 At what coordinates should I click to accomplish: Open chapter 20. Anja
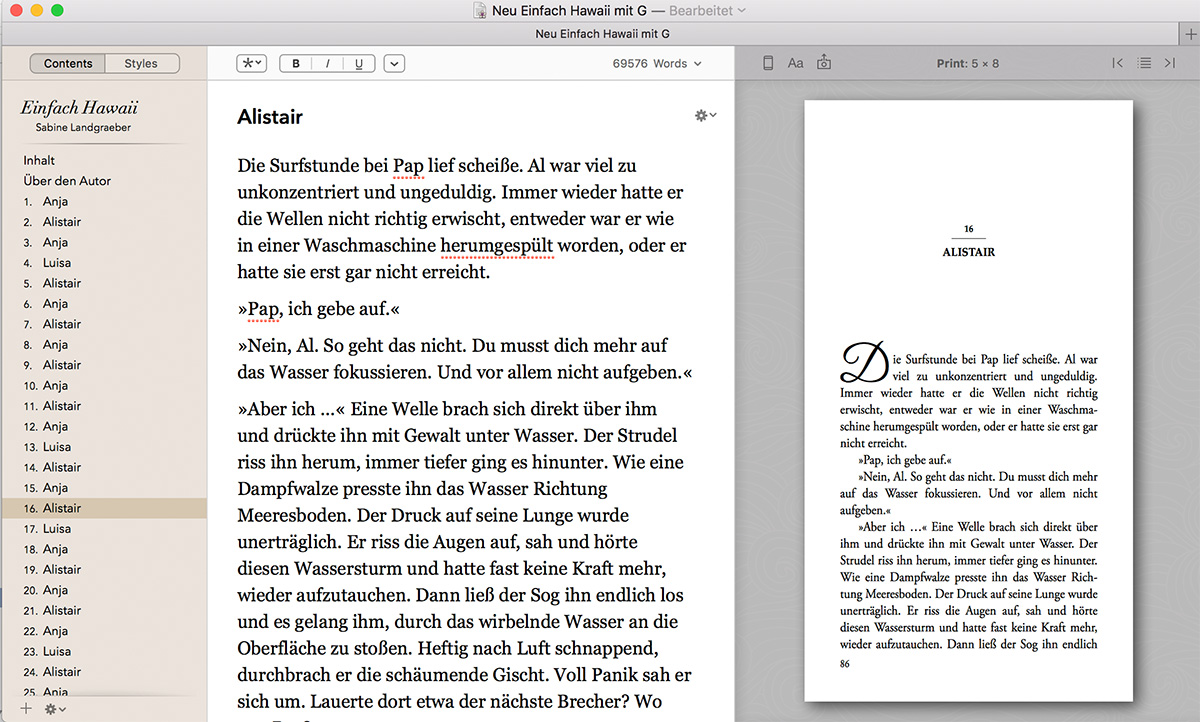[103, 590]
